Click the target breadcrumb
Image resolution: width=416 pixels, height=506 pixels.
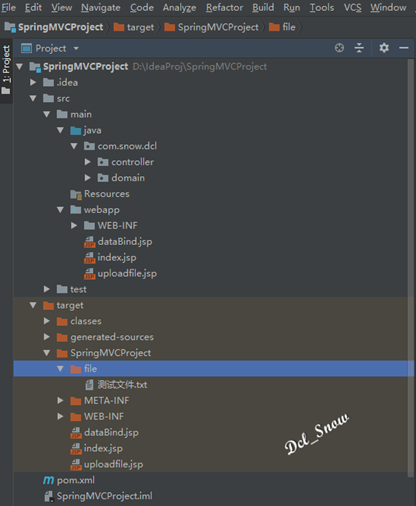point(134,27)
